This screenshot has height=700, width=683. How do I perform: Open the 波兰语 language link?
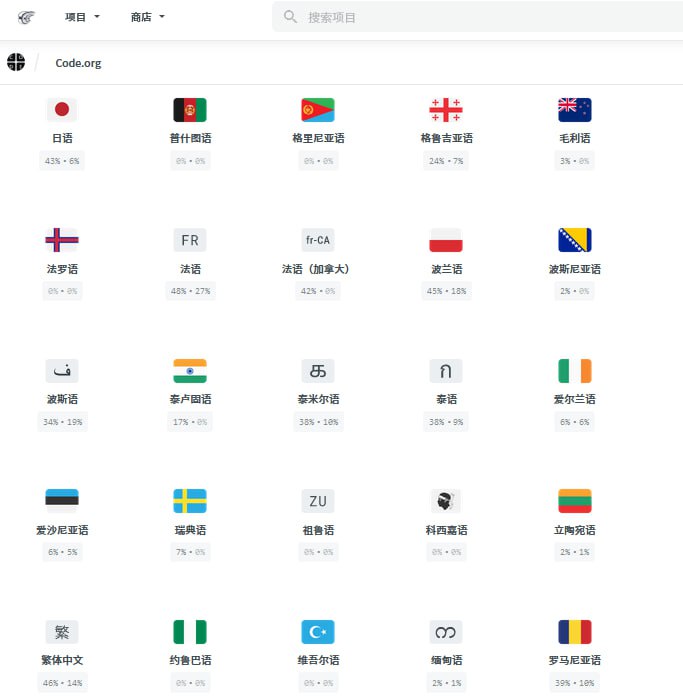[446, 269]
